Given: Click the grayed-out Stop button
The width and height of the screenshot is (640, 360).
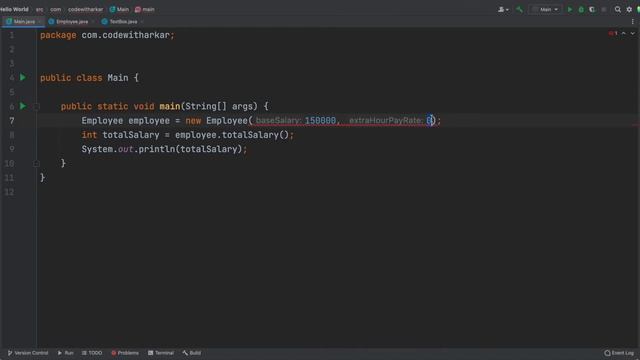Looking at the screenshot, I should (x=604, y=9).
